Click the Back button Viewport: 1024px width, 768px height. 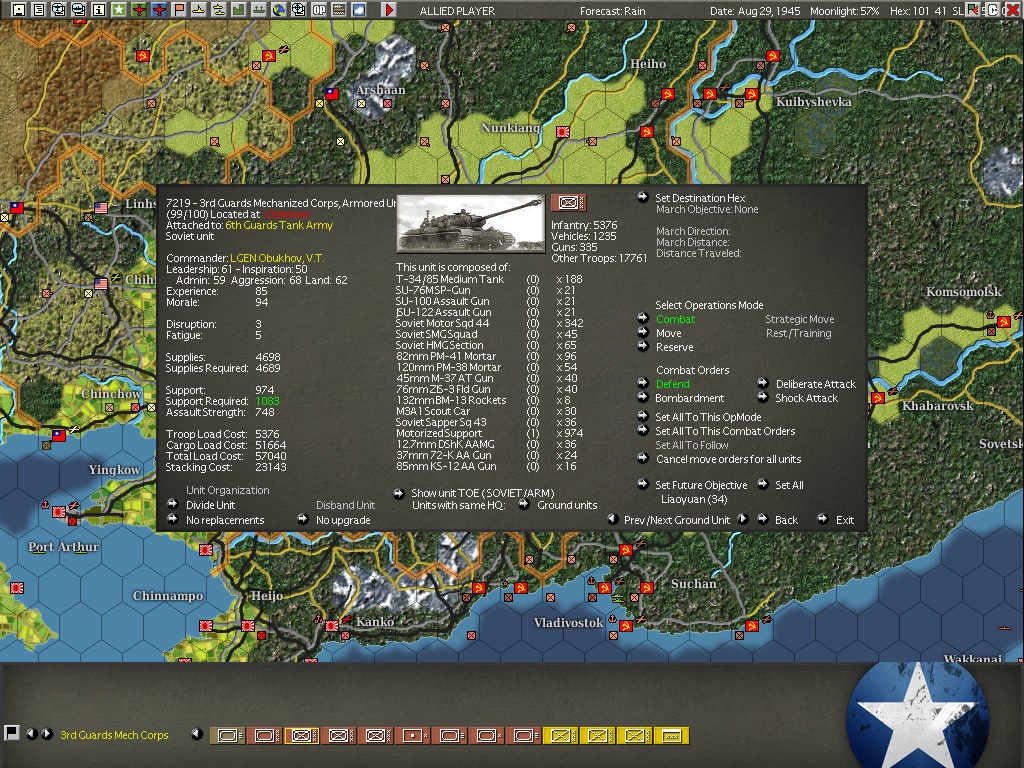tap(786, 520)
